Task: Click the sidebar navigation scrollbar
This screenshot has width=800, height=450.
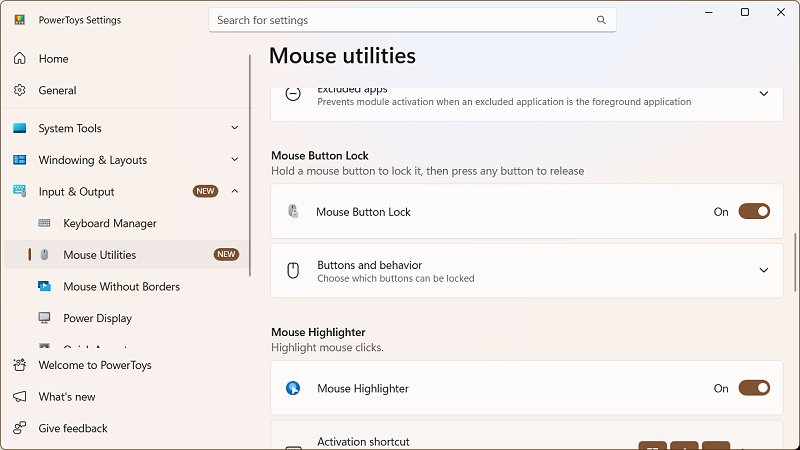Action: 250,166
